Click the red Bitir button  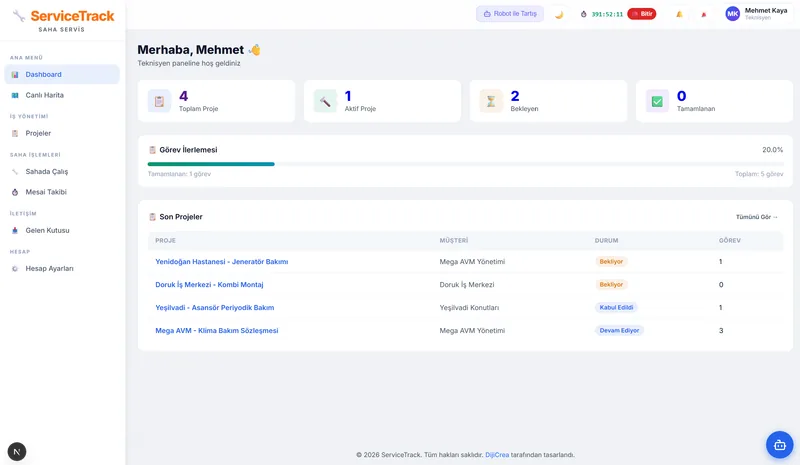(x=642, y=14)
